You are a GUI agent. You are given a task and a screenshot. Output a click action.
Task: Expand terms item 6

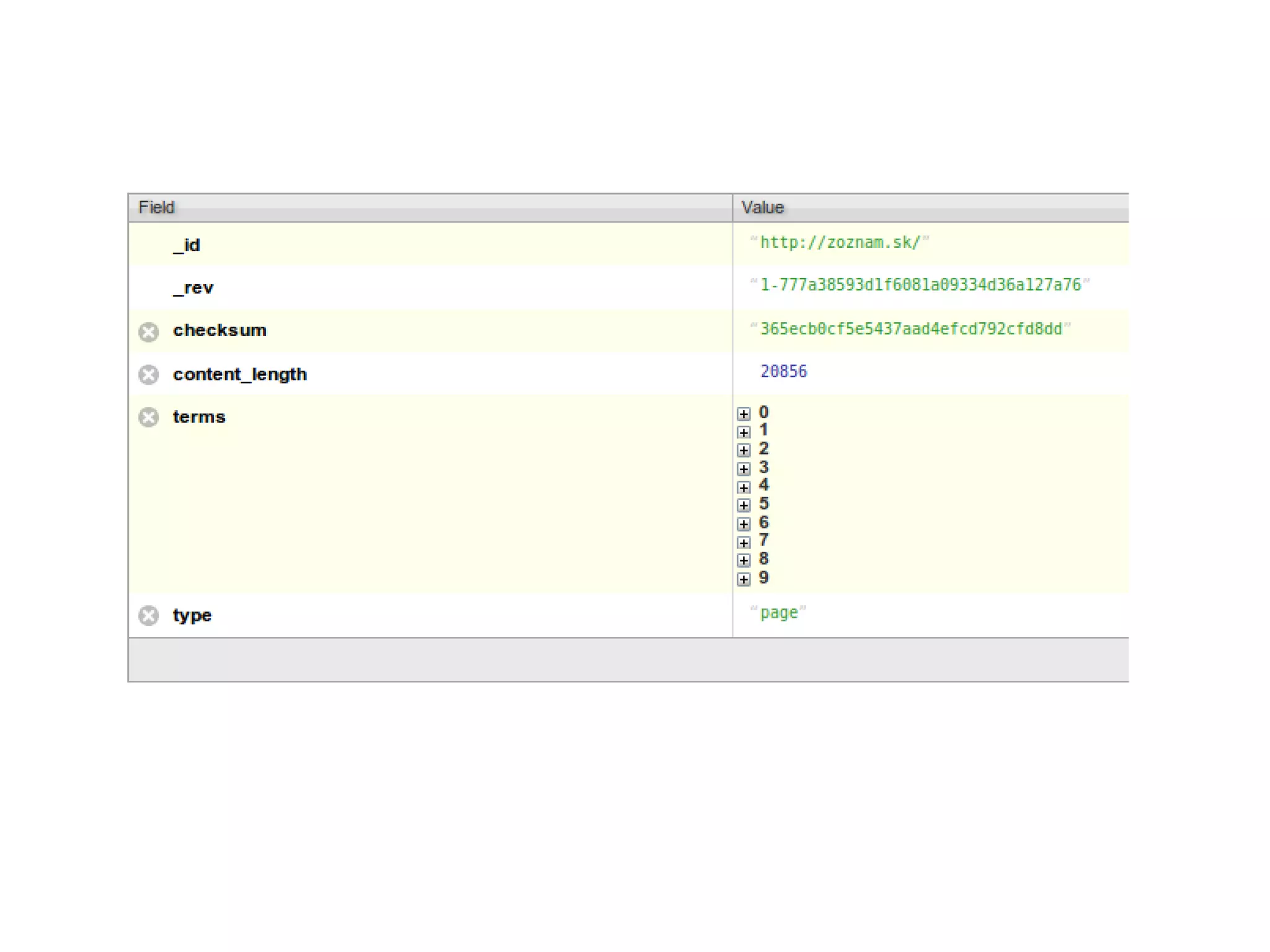(744, 524)
